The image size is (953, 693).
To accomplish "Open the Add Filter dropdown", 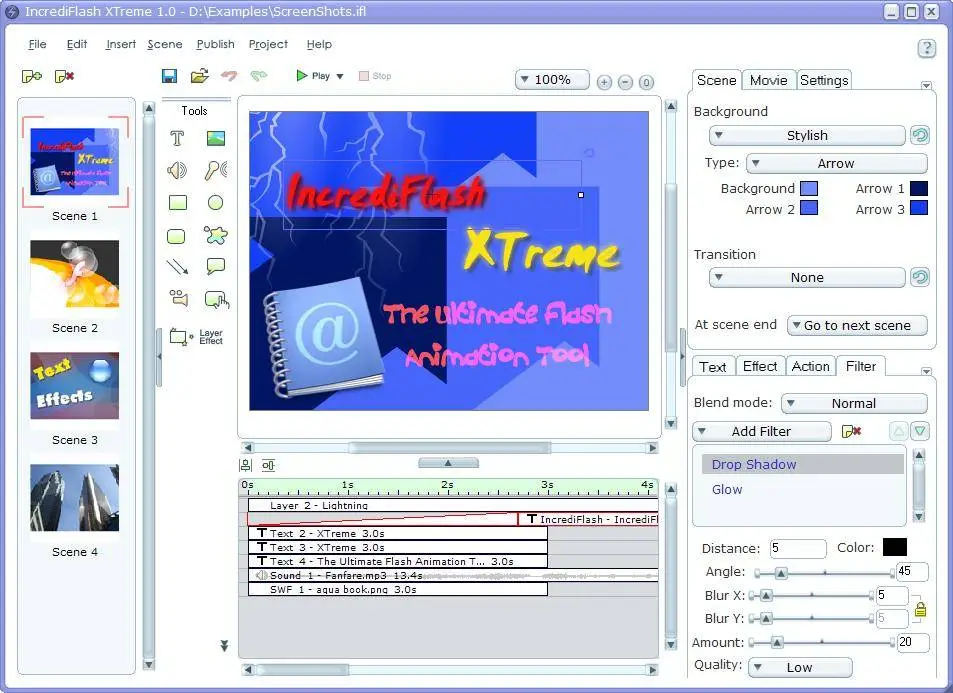I will (x=762, y=432).
